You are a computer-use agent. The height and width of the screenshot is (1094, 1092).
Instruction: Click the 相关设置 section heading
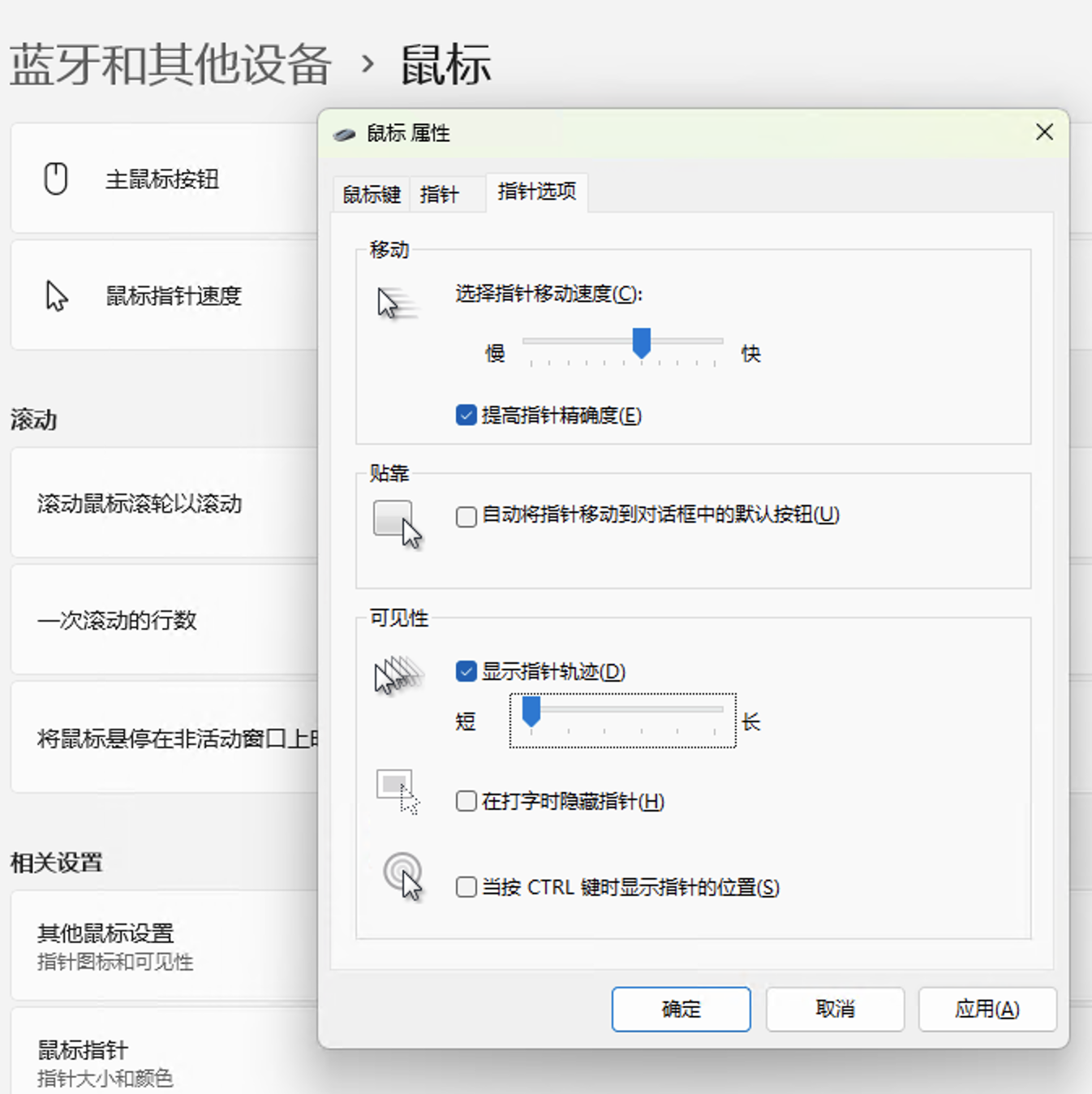[x=57, y=863]
